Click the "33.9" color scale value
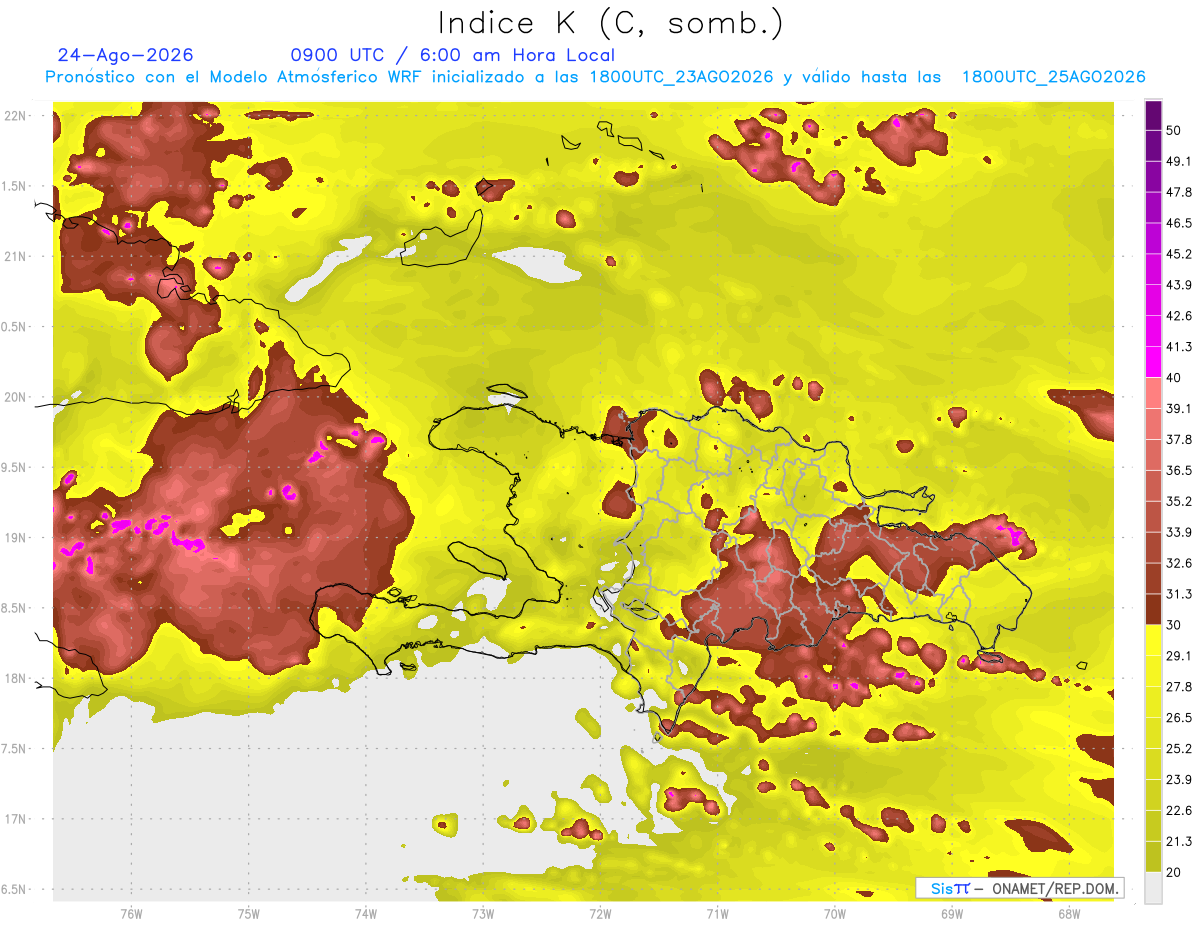Viewport: 1200px width, 927px height. [1179, 532]
